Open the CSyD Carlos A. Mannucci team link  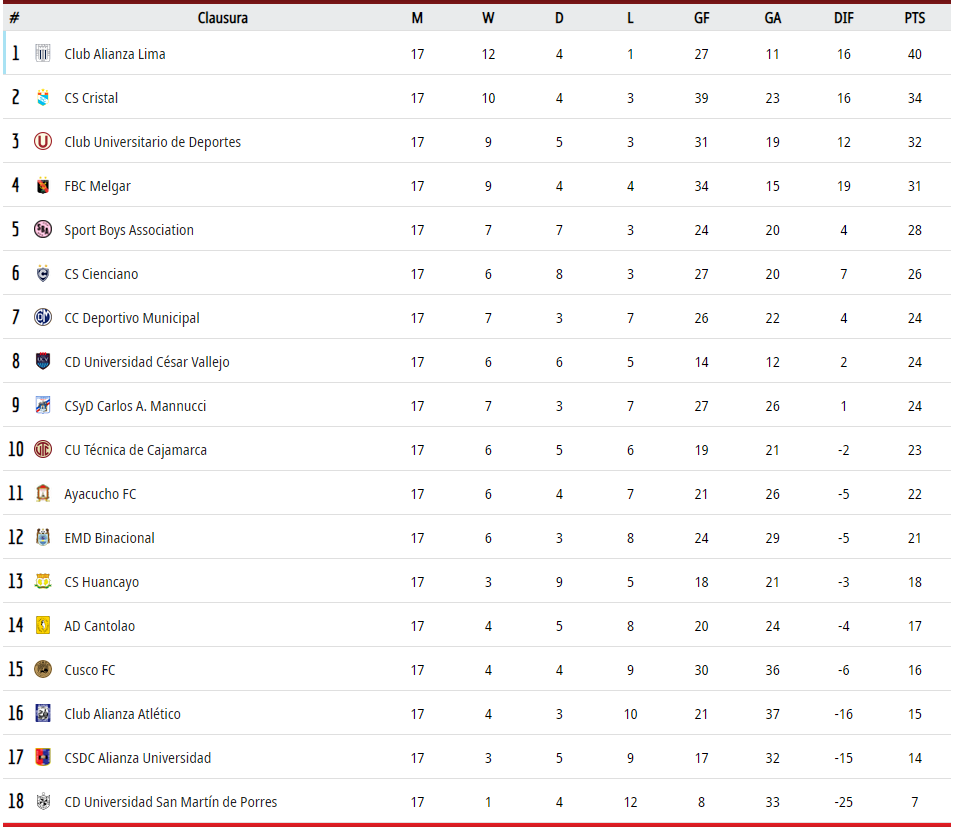(x=135, y=406)
